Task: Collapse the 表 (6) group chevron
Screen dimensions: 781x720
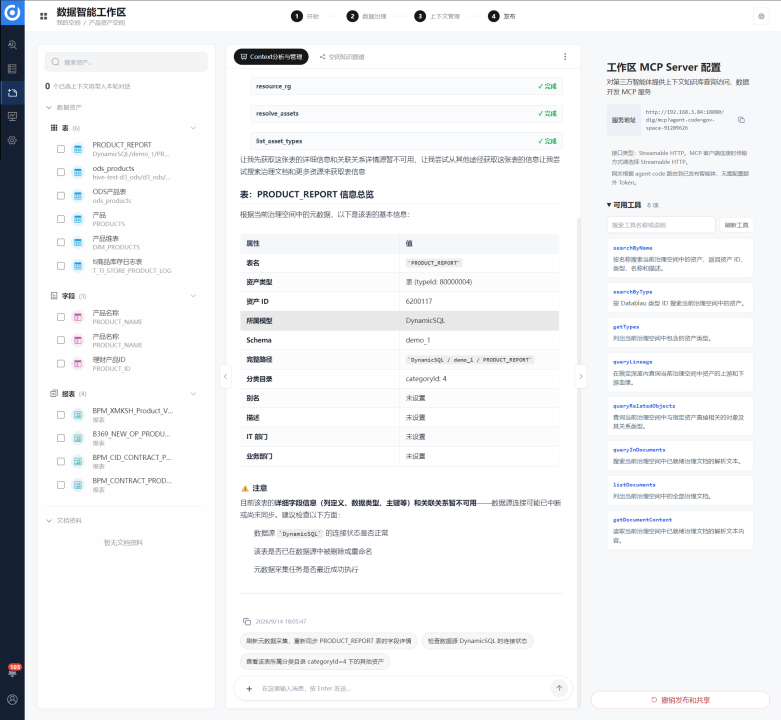Action: [193, 128]
